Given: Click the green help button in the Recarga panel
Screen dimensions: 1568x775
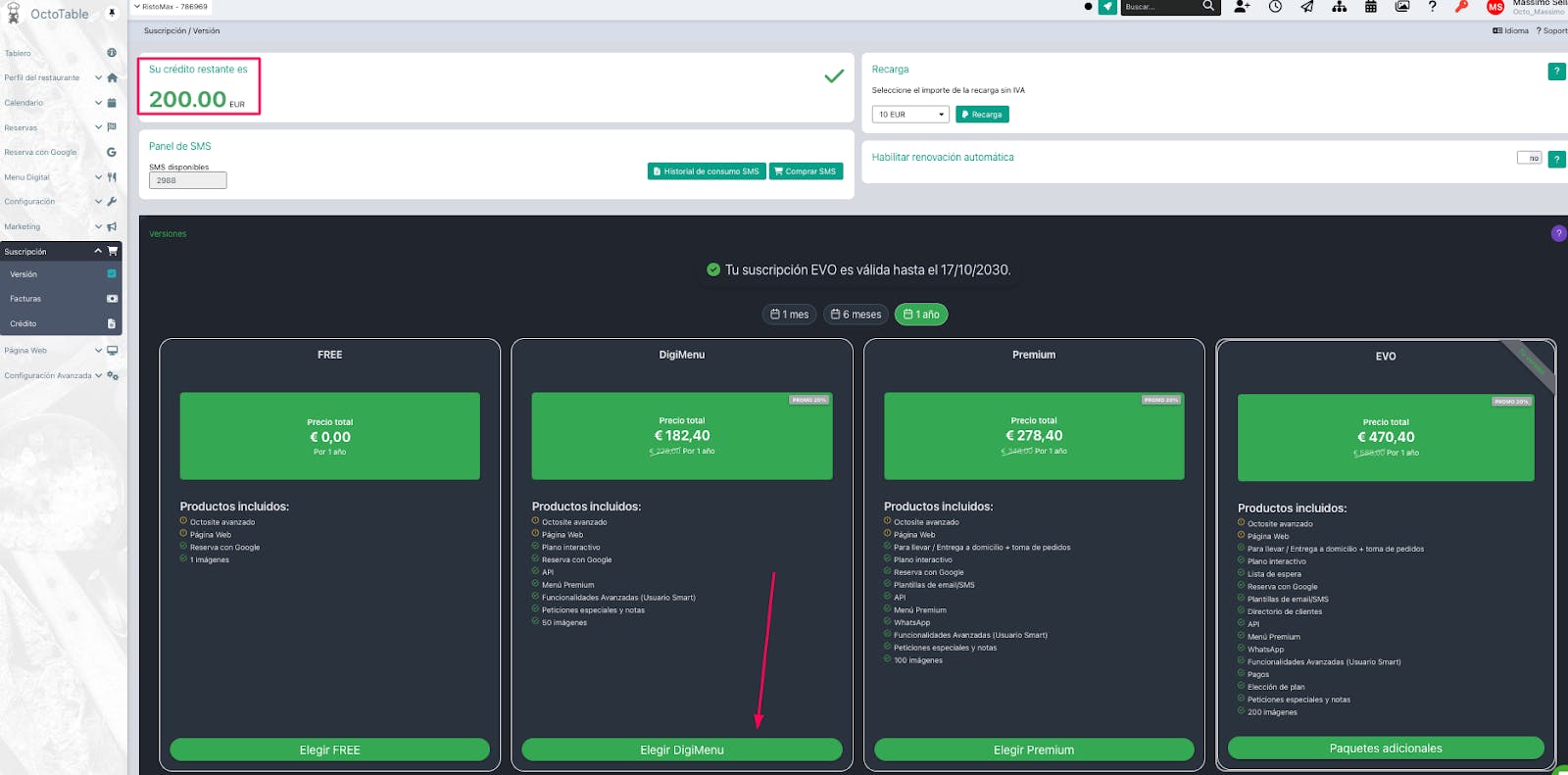Looking at the screenshot, I should [1556, 71].
